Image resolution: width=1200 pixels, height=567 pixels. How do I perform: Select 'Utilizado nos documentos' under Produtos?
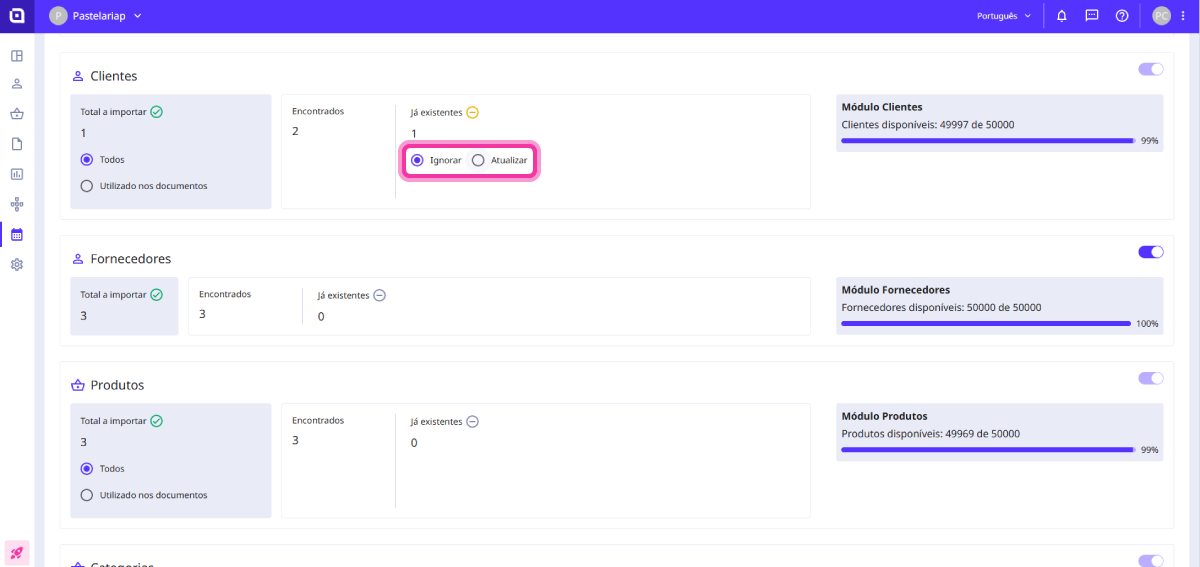point(87,495)
